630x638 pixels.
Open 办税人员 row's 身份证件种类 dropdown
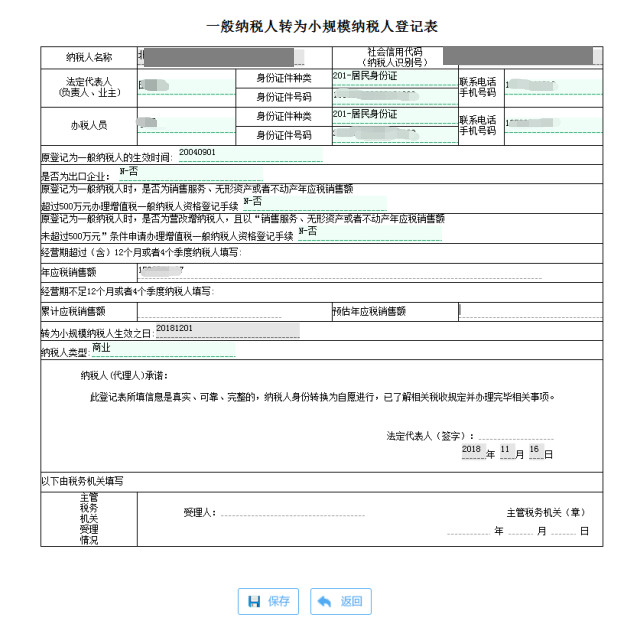pos(392,115)
